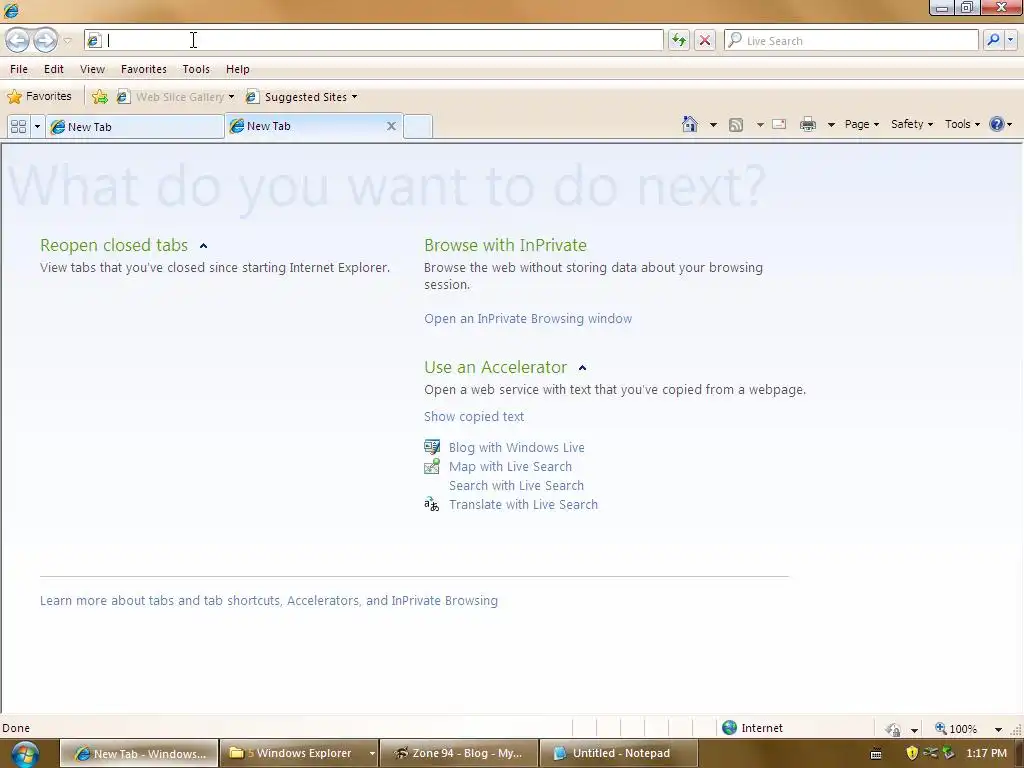Open the tab list dropdown arrow
The width and height of the screenshot is (1024, 768).
(x=37, y=126)
